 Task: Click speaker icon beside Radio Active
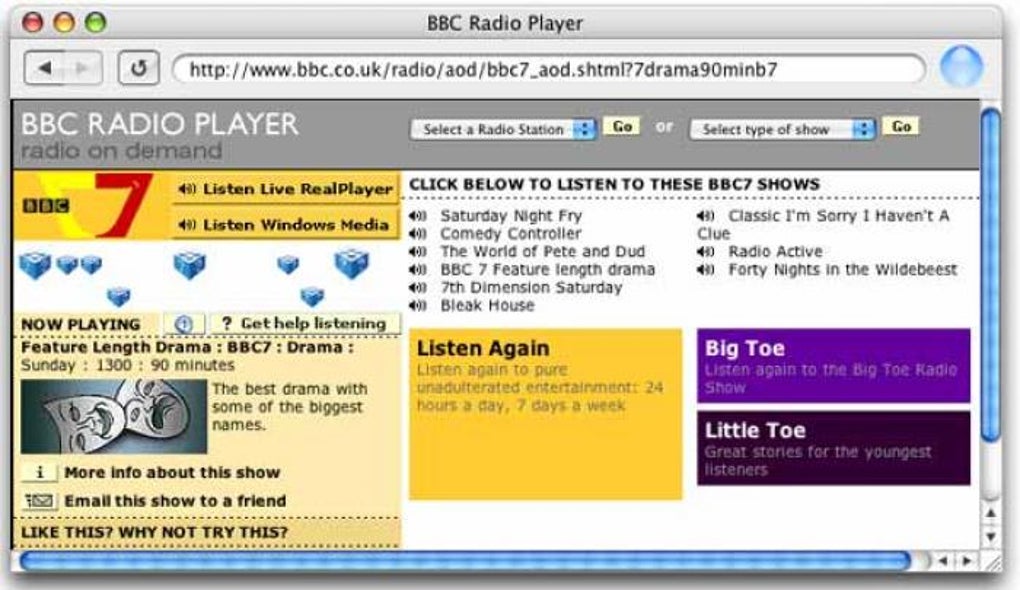(x=705, y=252)
